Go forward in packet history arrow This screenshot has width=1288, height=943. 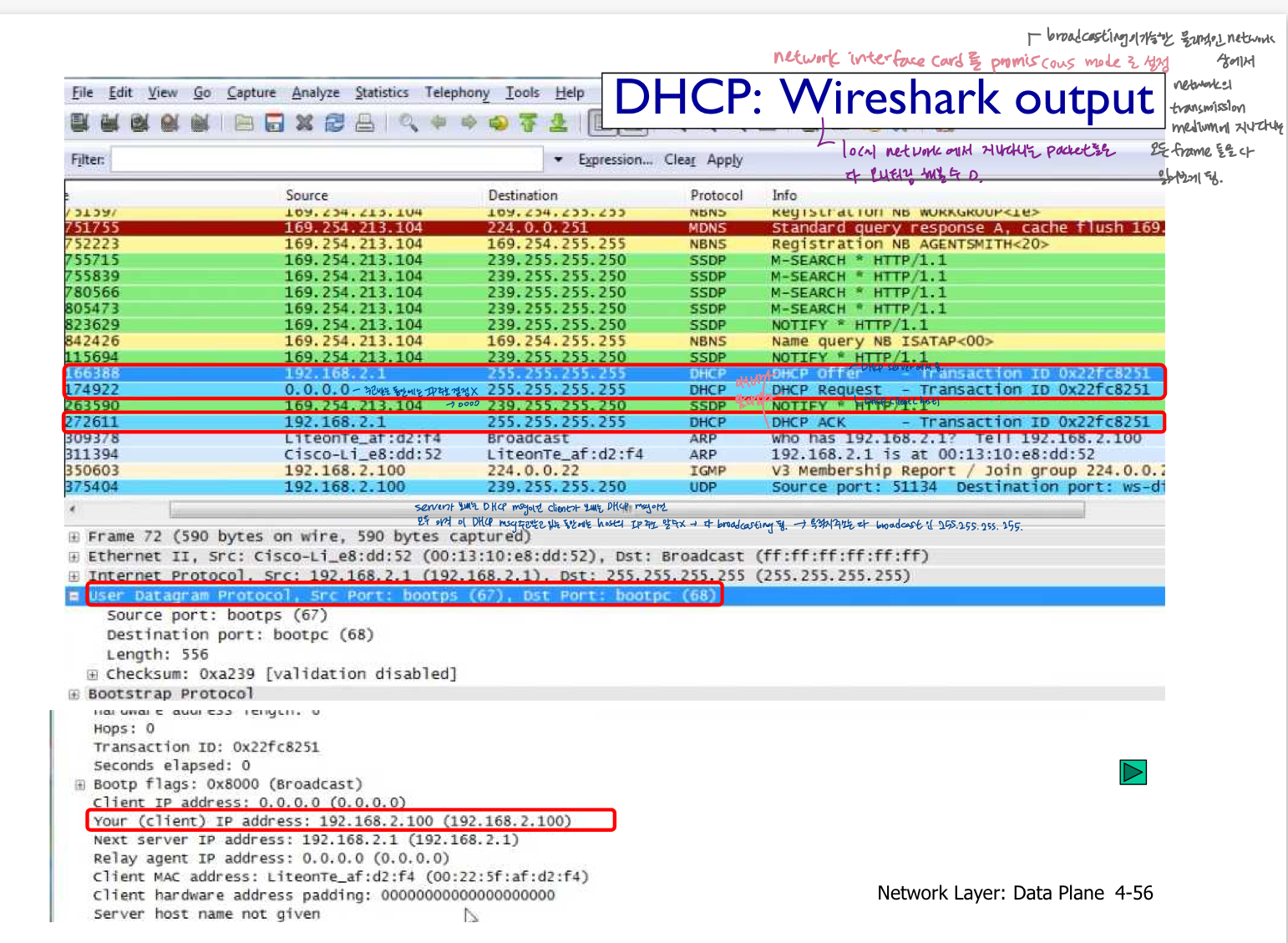tap(469, 123)
